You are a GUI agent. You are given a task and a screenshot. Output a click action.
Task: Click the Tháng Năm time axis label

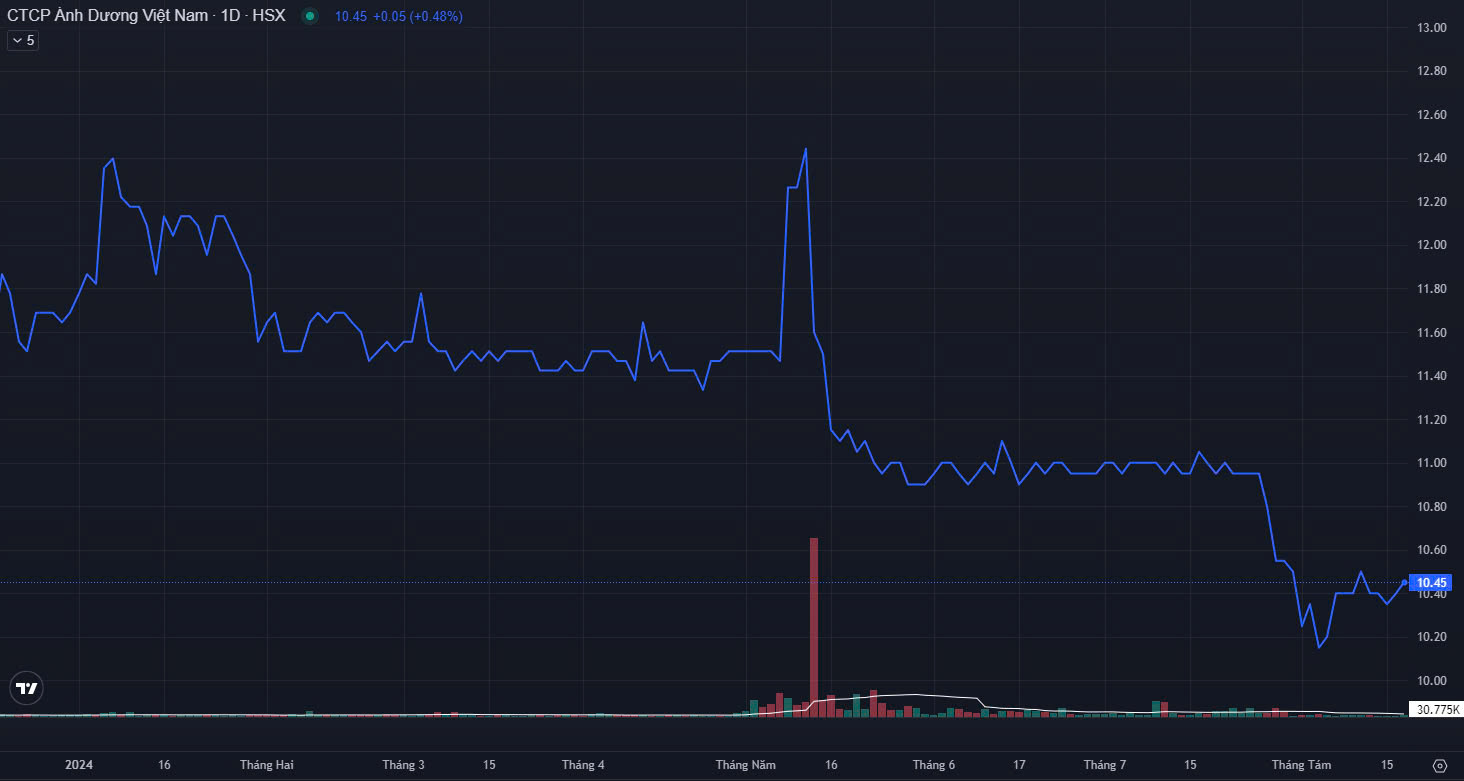[746, 765]
